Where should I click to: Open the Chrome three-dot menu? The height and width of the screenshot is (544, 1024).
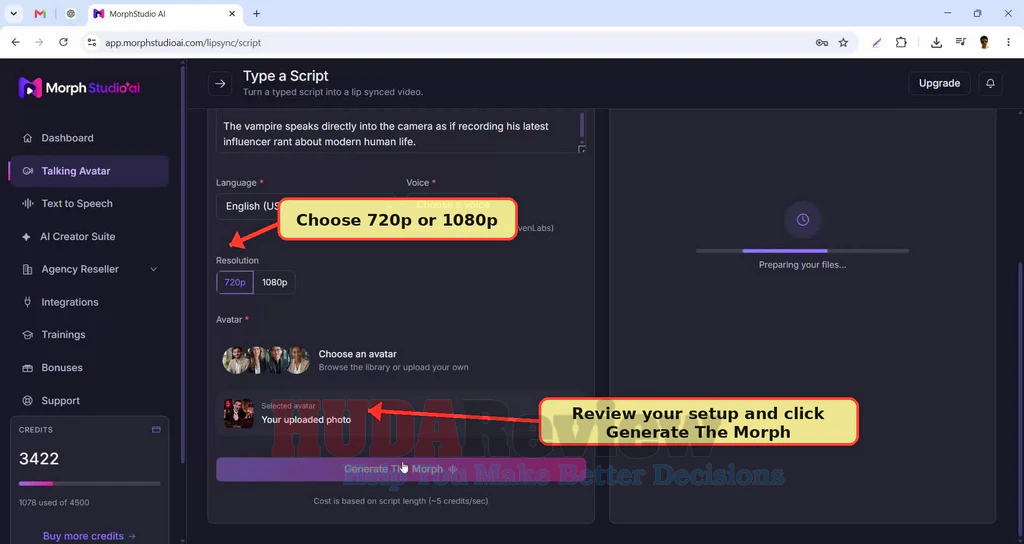(x=1008, y=42)
